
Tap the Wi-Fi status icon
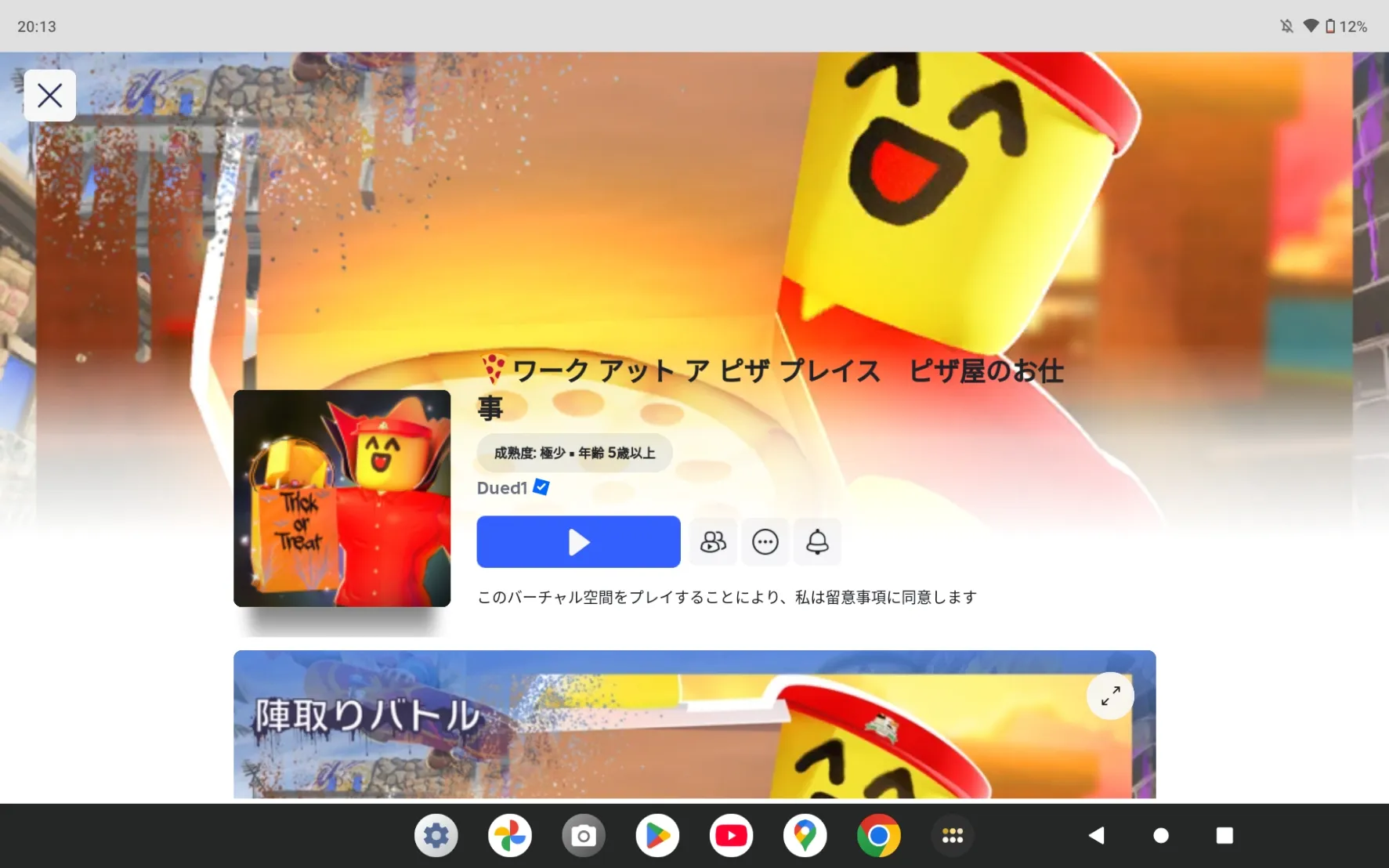tap(1311, 26)
